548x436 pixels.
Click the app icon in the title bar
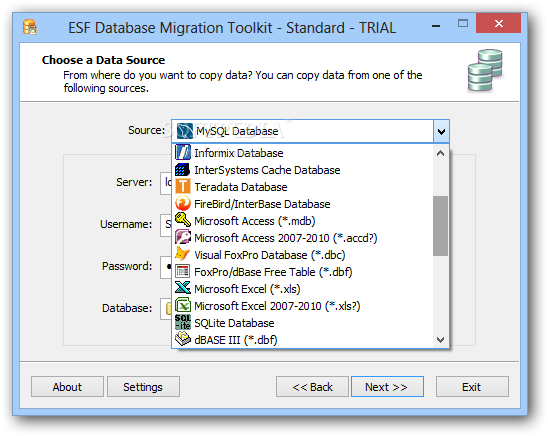coord(30,27)
